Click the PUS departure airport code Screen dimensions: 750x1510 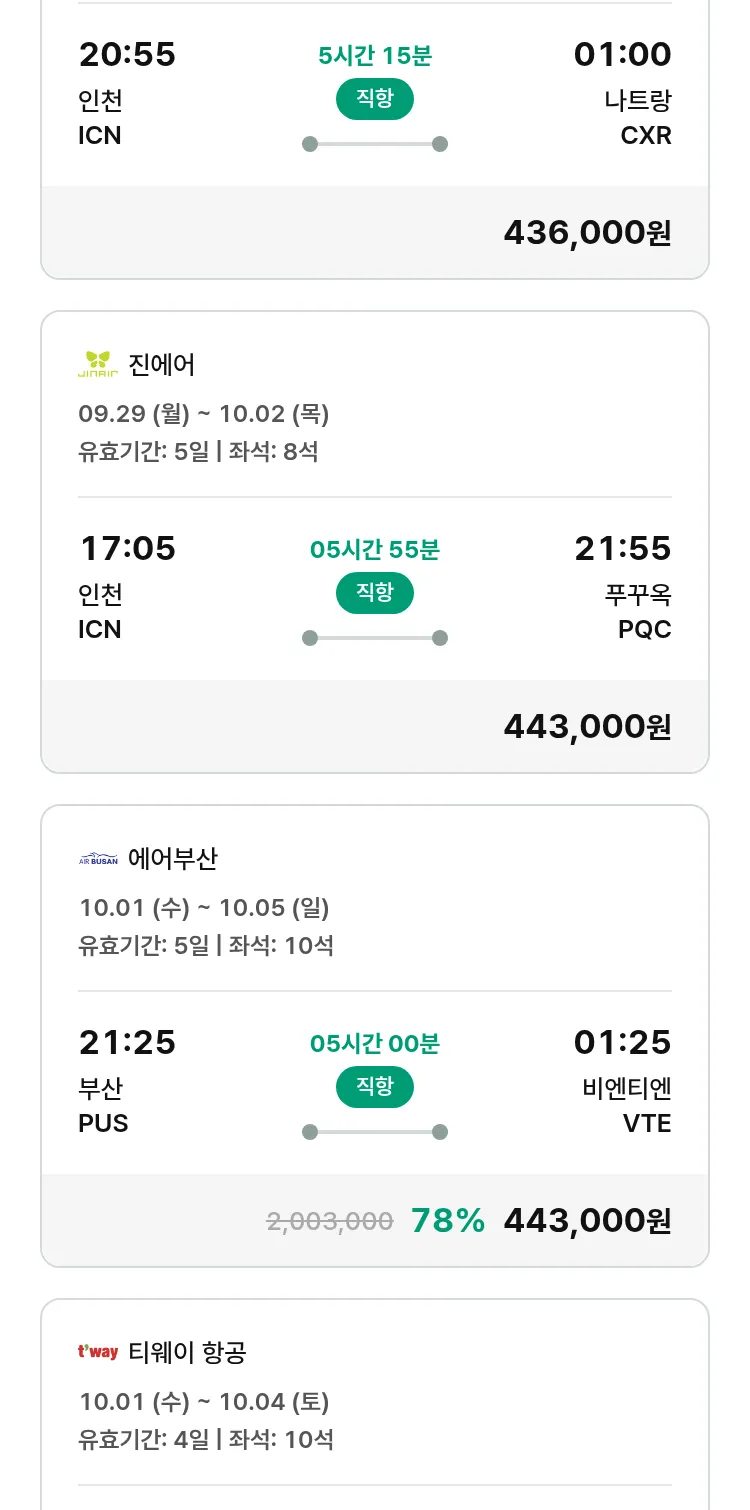[x=103, y=1124]
